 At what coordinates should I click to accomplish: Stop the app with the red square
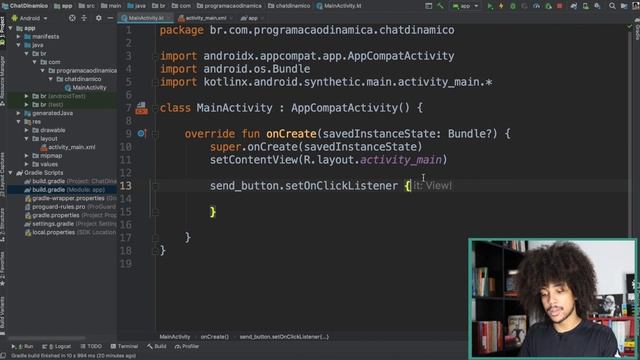tap(560, 6)
